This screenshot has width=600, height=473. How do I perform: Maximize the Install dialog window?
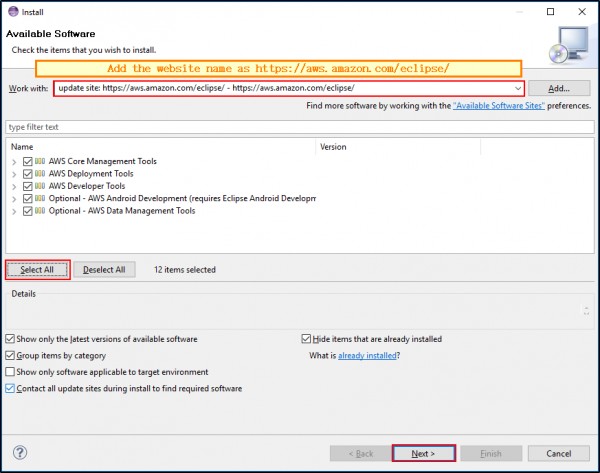tap(550, 12)
